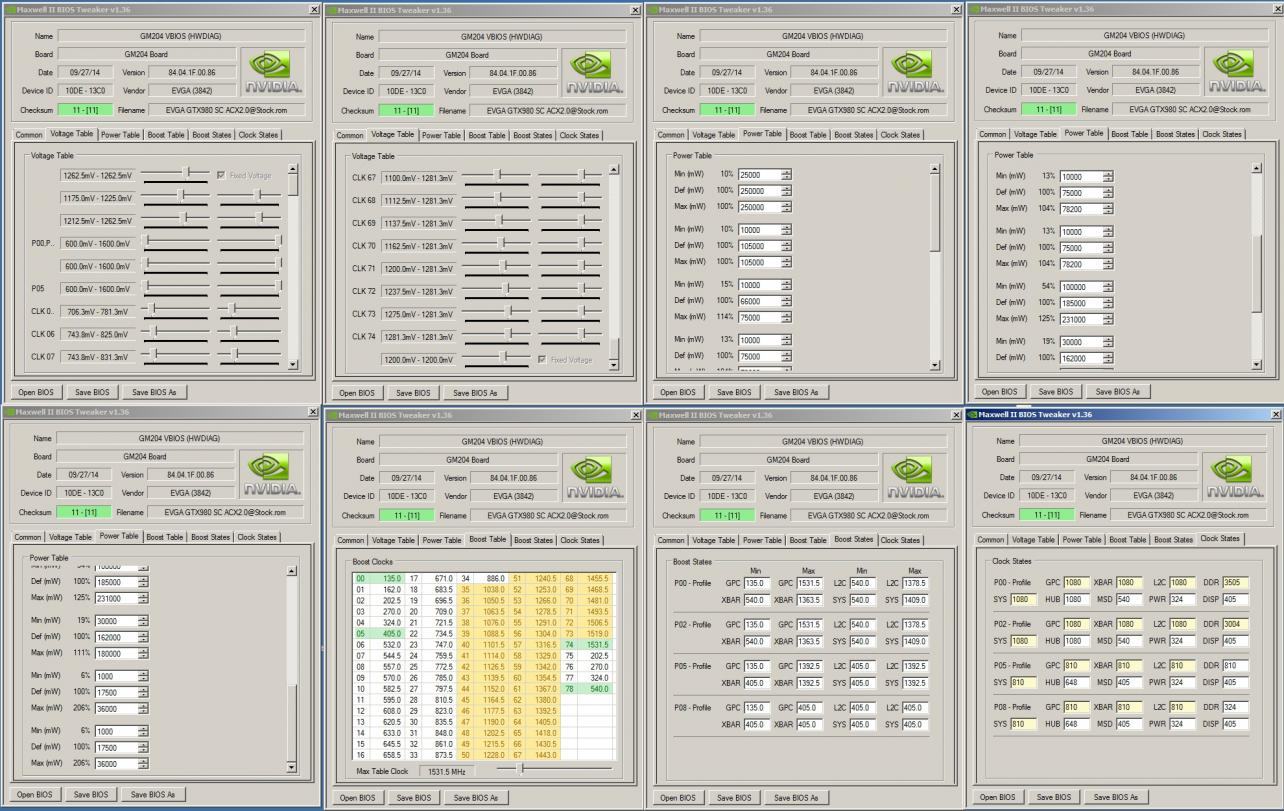Viewport: 1284px width, 811px height.
Task: Click the P00 Profile DDR field showing 3505
Action: tap(1234, 582)
